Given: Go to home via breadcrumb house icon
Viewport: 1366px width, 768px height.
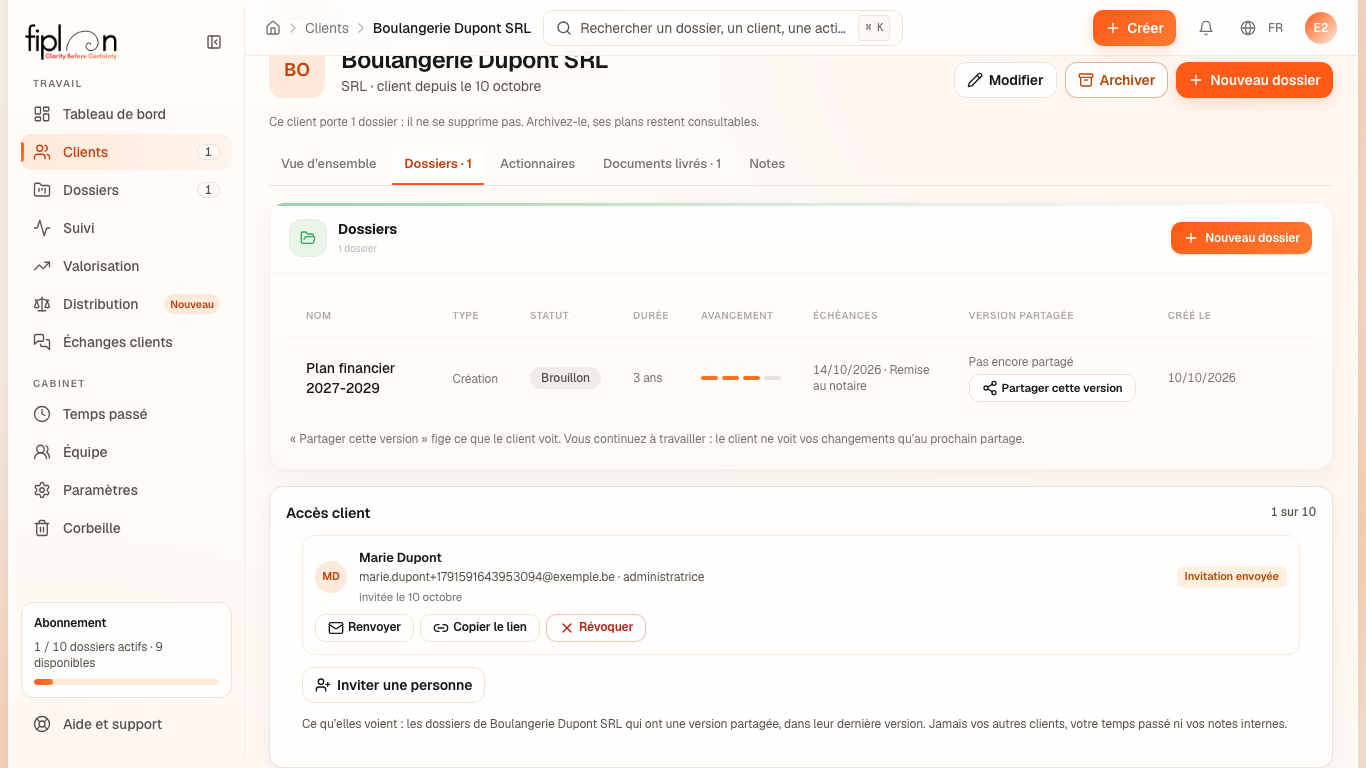Looking at the screenshot, I should point(273,28).
